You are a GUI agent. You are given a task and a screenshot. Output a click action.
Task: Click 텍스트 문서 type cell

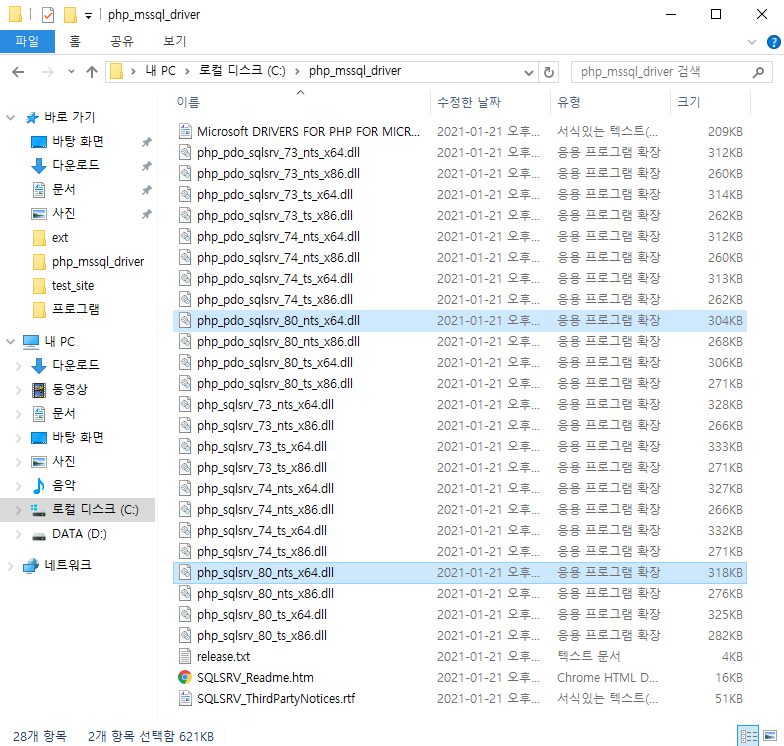coord(588,656)
